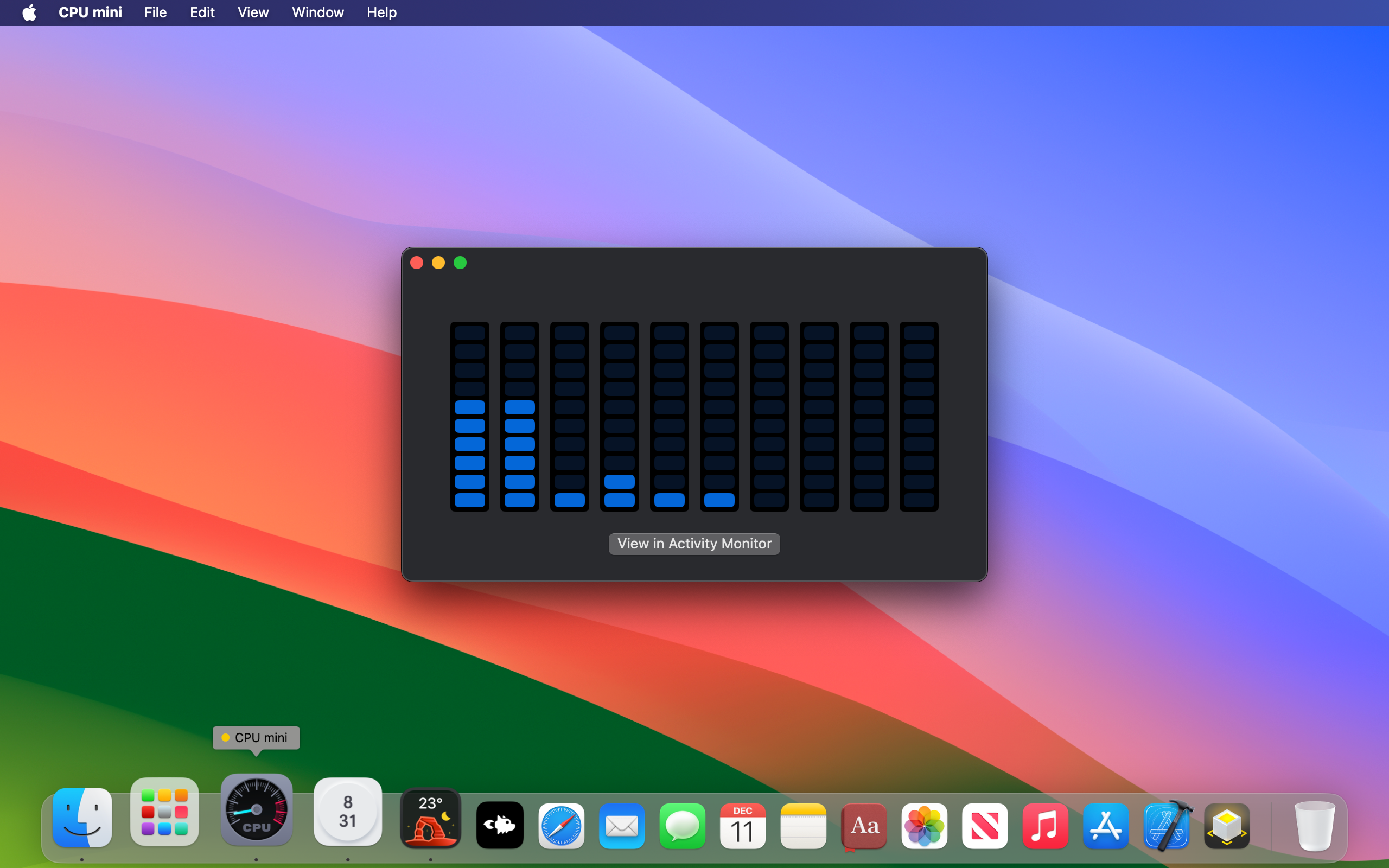This screenshot has width=1389, height=868.
Task: Open Safari browser from Dock
Action: 561,826
